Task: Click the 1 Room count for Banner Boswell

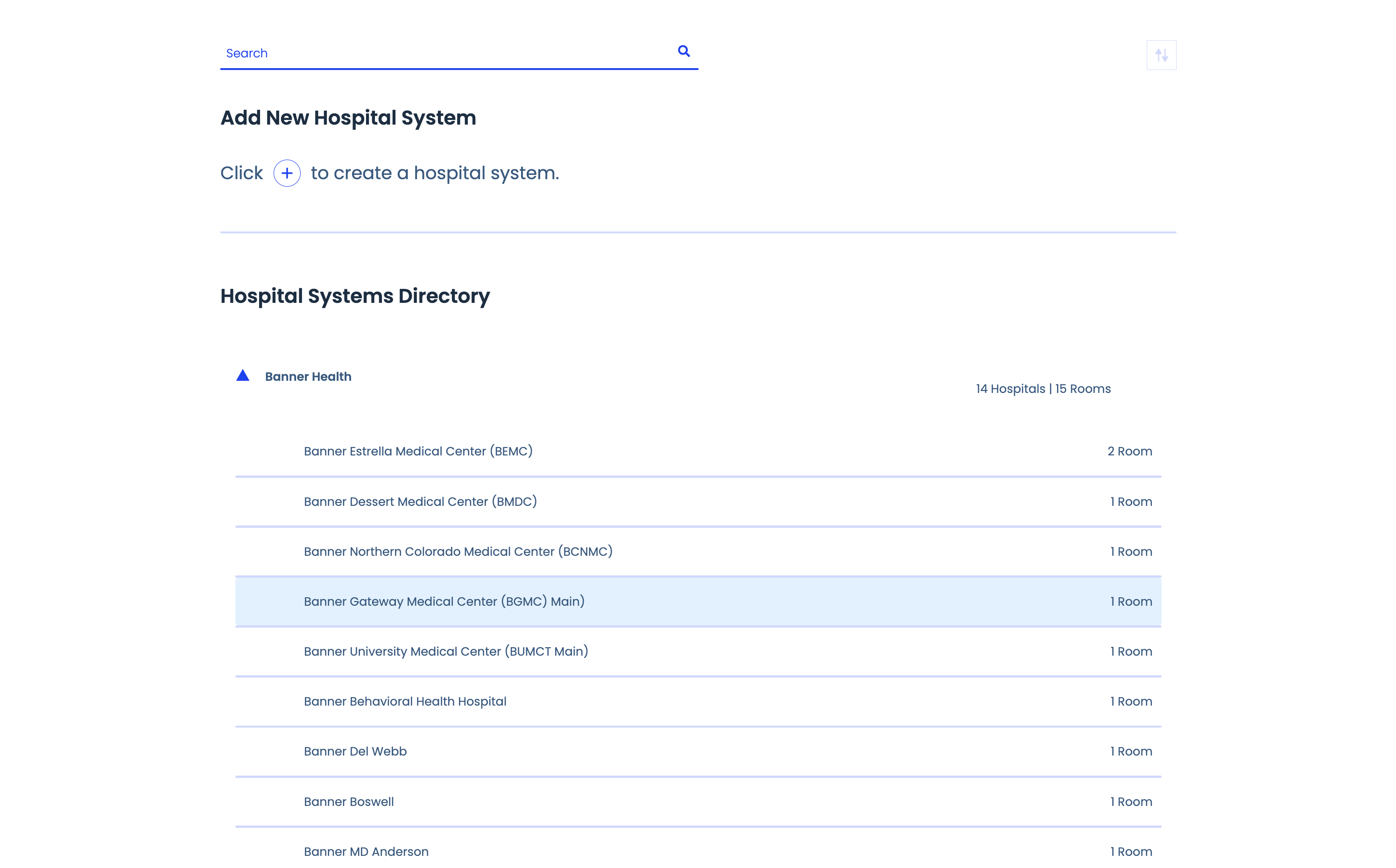Action: [x=1131, y=802]
